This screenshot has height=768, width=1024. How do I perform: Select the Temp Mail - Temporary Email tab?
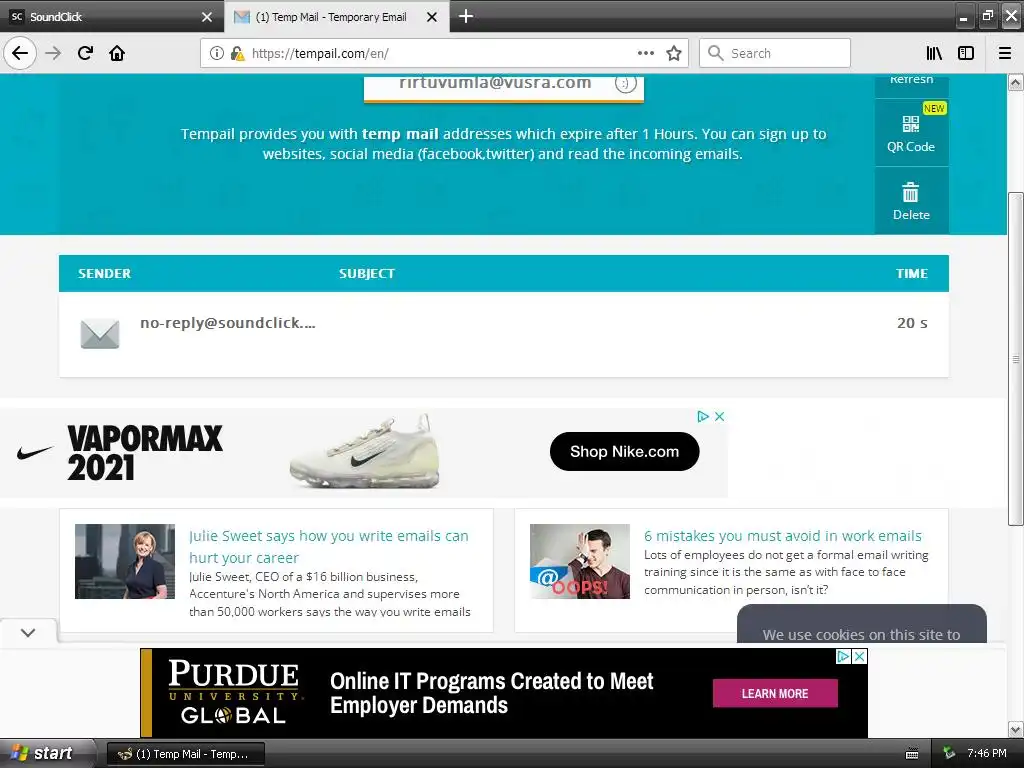tap(336, 17)
